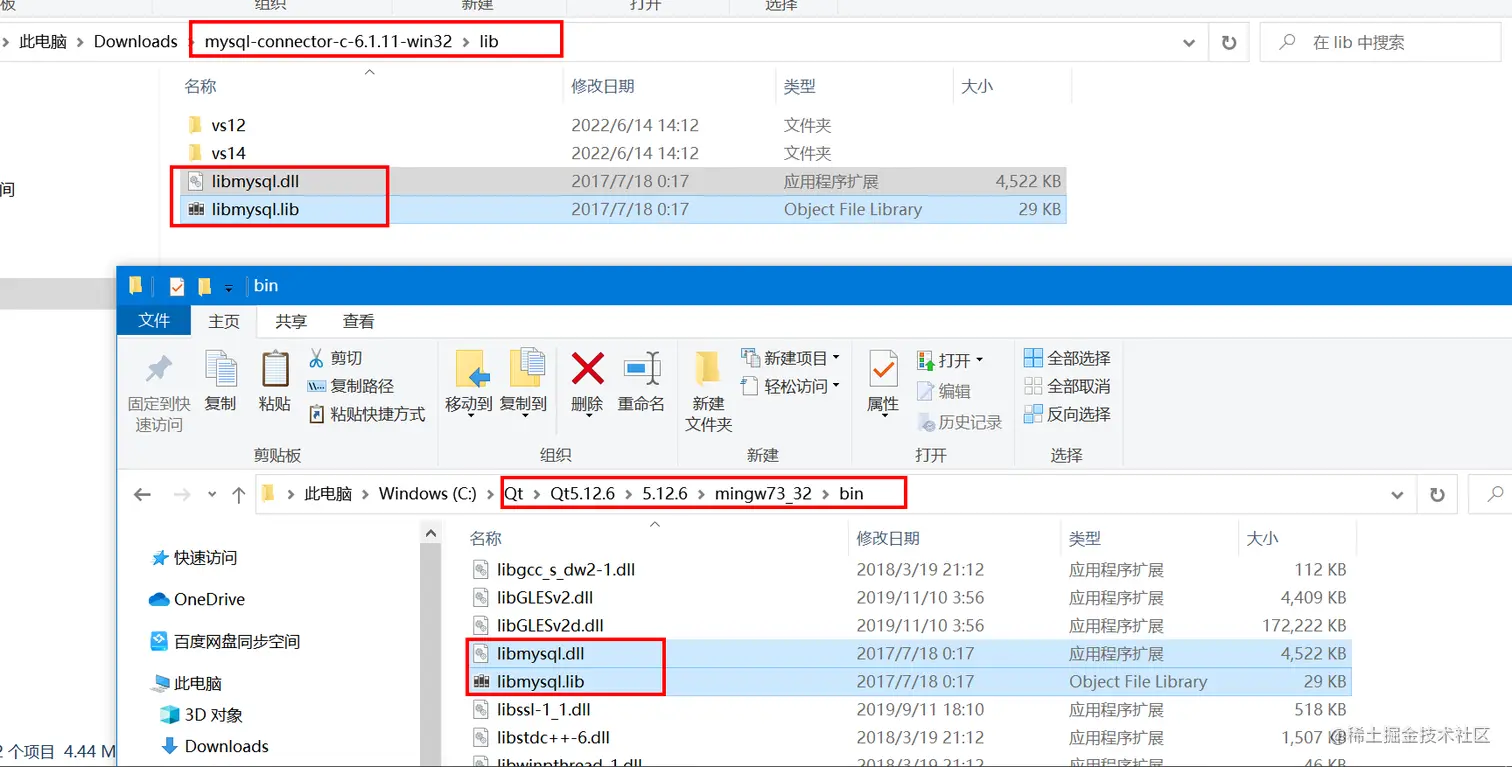
Task: Switch to the View (查看) tab
Action: 359,321
